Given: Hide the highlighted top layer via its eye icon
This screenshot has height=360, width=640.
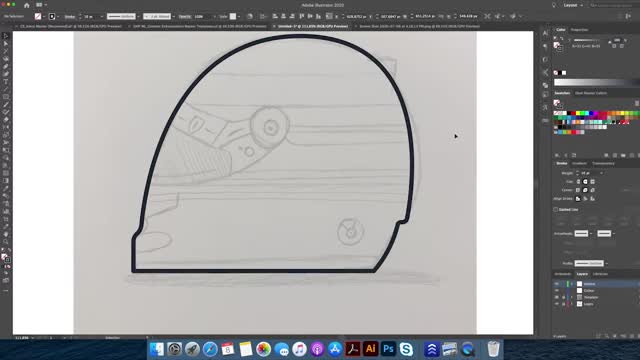Looking at the screenshot, I should [x=557, y=284].
